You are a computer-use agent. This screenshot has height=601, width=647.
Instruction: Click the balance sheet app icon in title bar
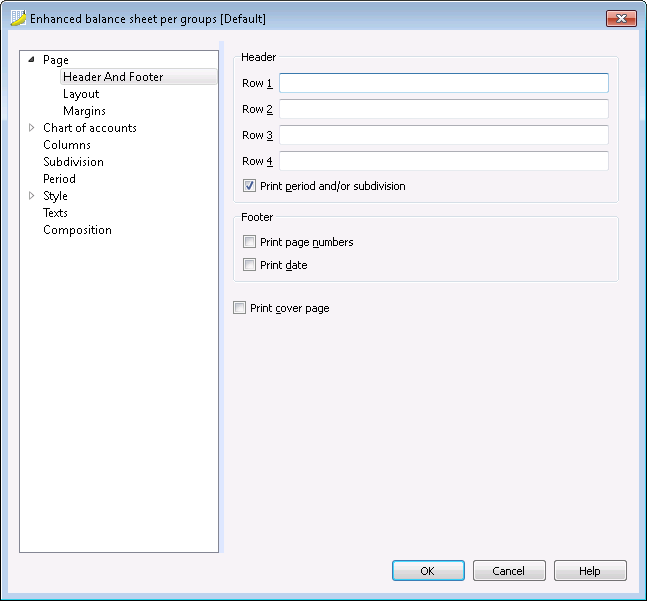(18, 18)
